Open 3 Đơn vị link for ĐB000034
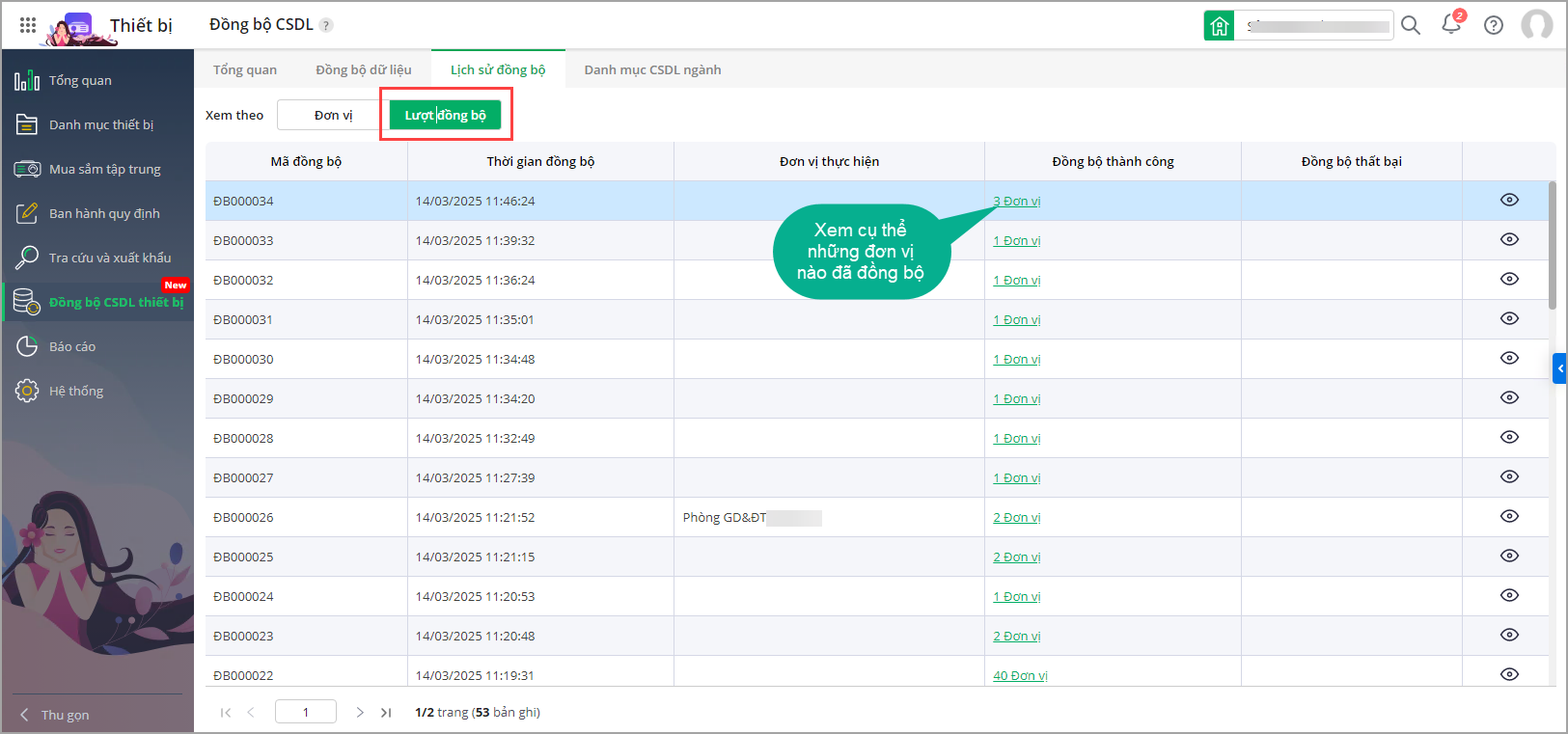This screenshot has height=734, width=1568. click(1017, 201)
